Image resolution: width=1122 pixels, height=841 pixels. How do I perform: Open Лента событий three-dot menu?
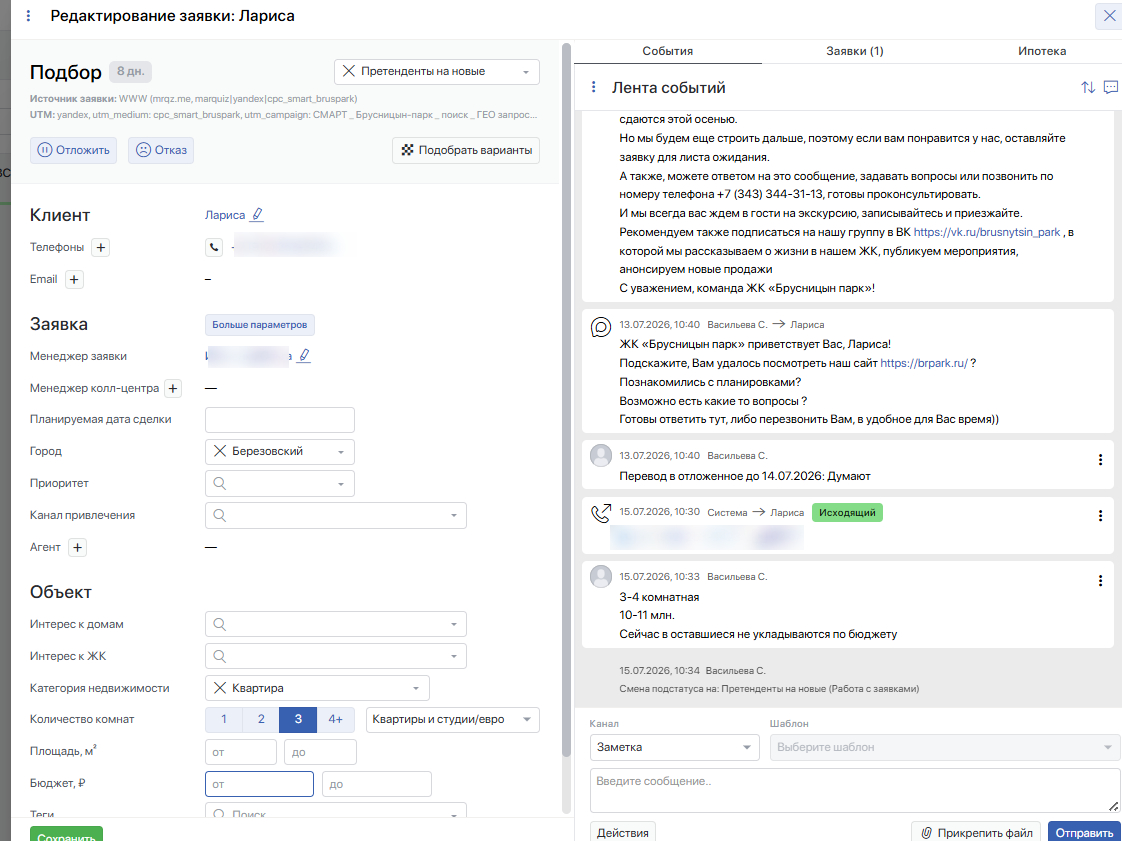click(x=593, y=87)
